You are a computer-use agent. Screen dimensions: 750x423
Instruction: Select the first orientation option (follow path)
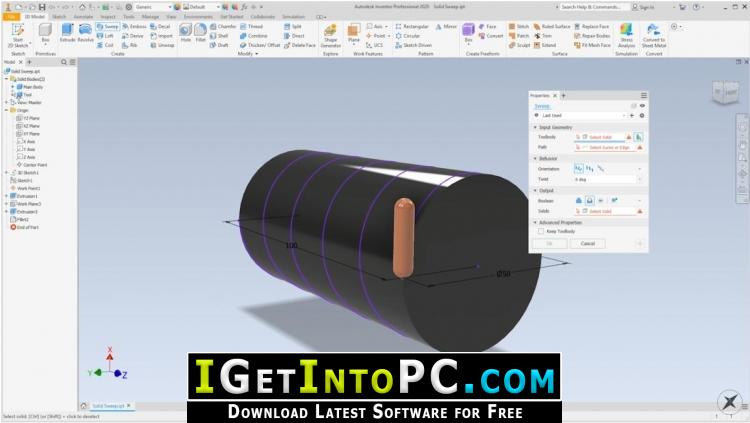(578, 169)
